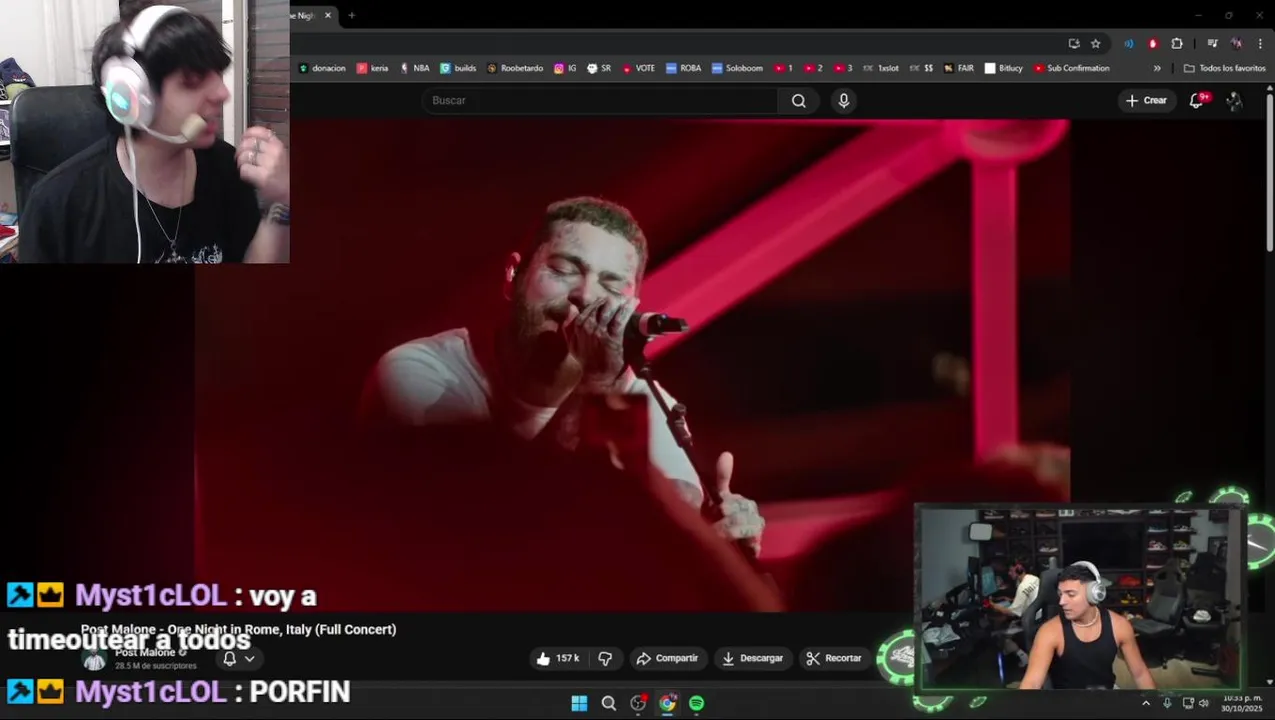Close the current browser tab

click(x=327, y=15)
